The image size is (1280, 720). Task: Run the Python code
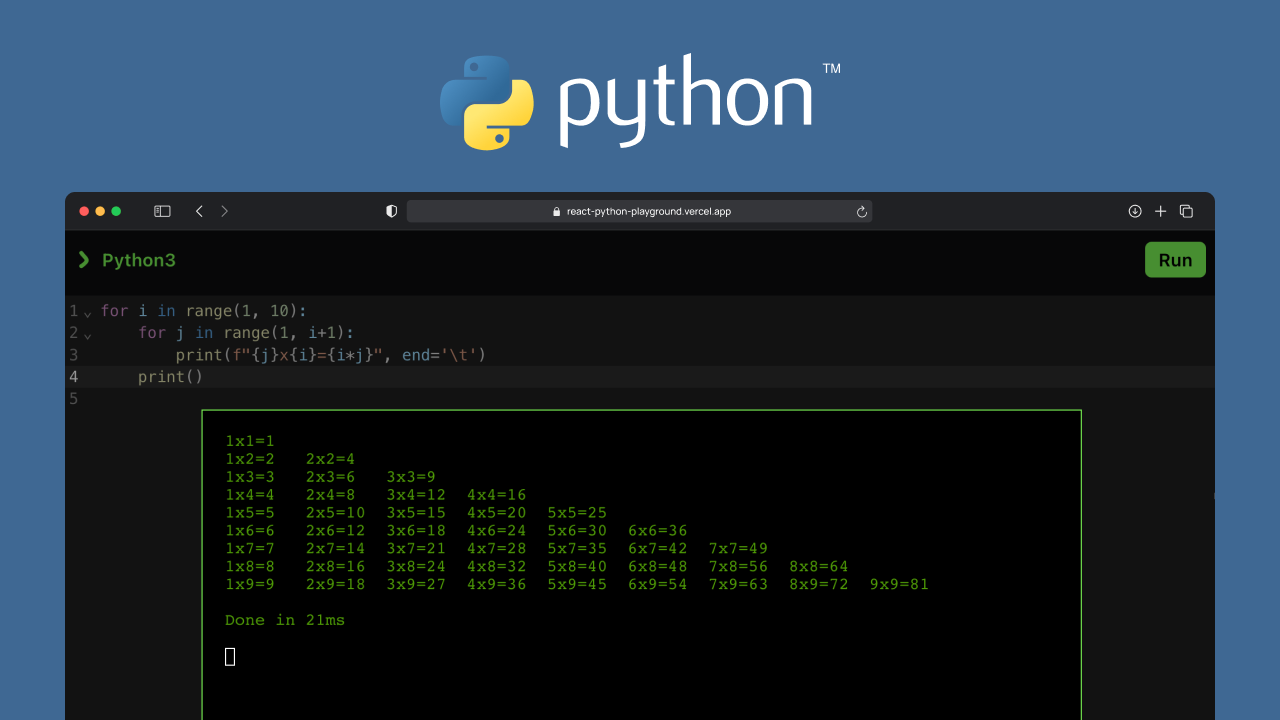pyautogui.click(x=1174, y=260)
